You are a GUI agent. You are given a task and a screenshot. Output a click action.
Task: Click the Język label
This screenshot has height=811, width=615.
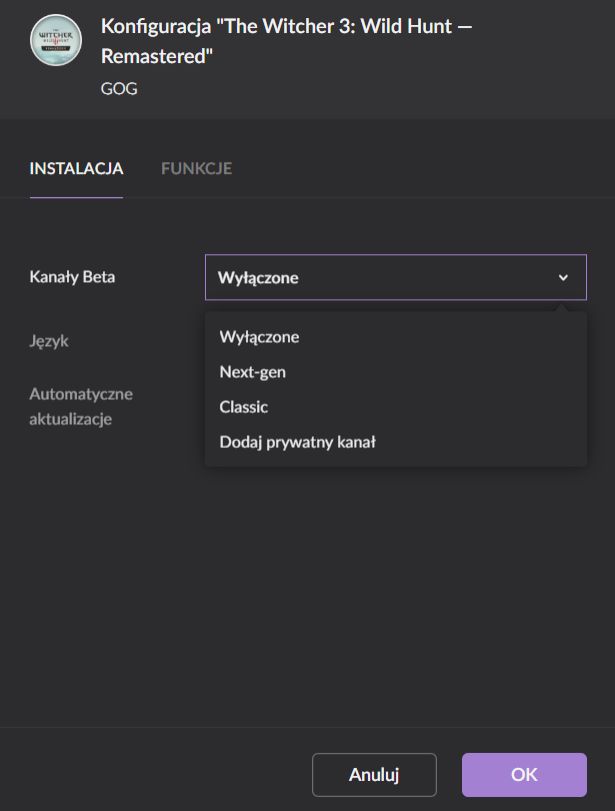coord(49,341)
